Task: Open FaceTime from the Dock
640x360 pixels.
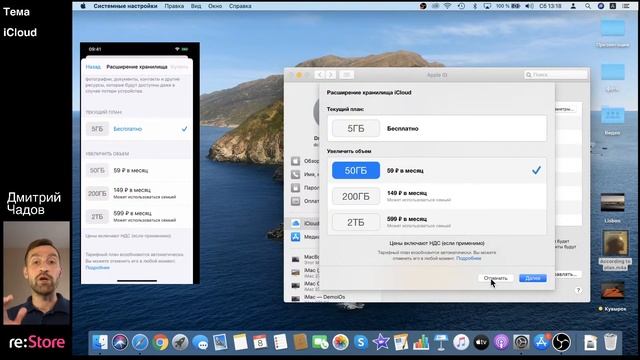Action: point(320,342)
